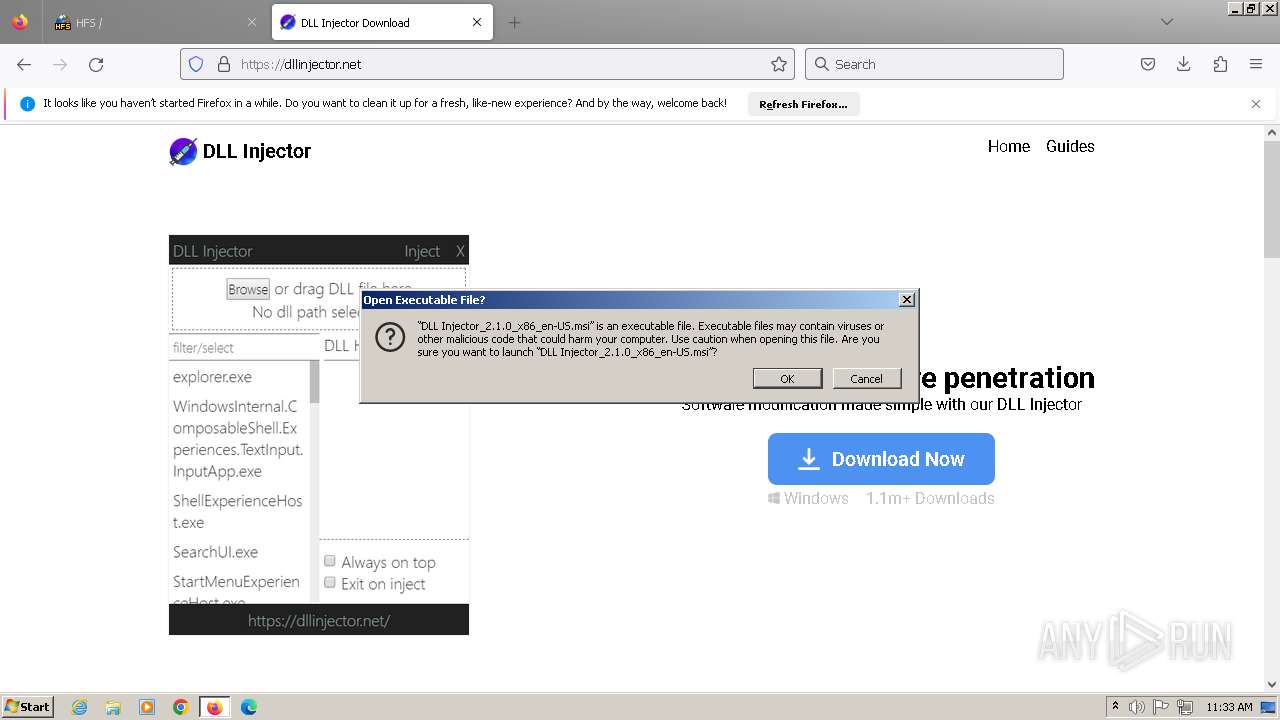Select SearchUI.exe in the process list
This screenshot has width=1280, height=720.
215,552
